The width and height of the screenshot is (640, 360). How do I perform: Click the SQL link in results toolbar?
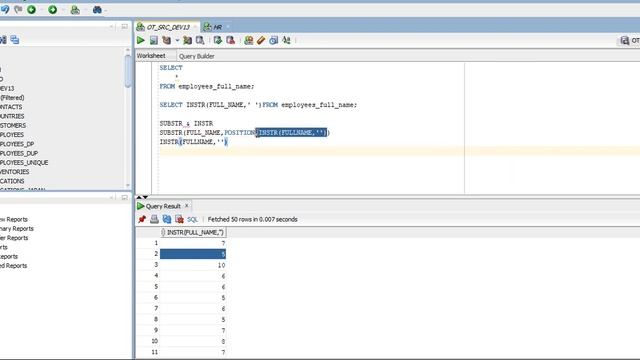coord(192,220)
